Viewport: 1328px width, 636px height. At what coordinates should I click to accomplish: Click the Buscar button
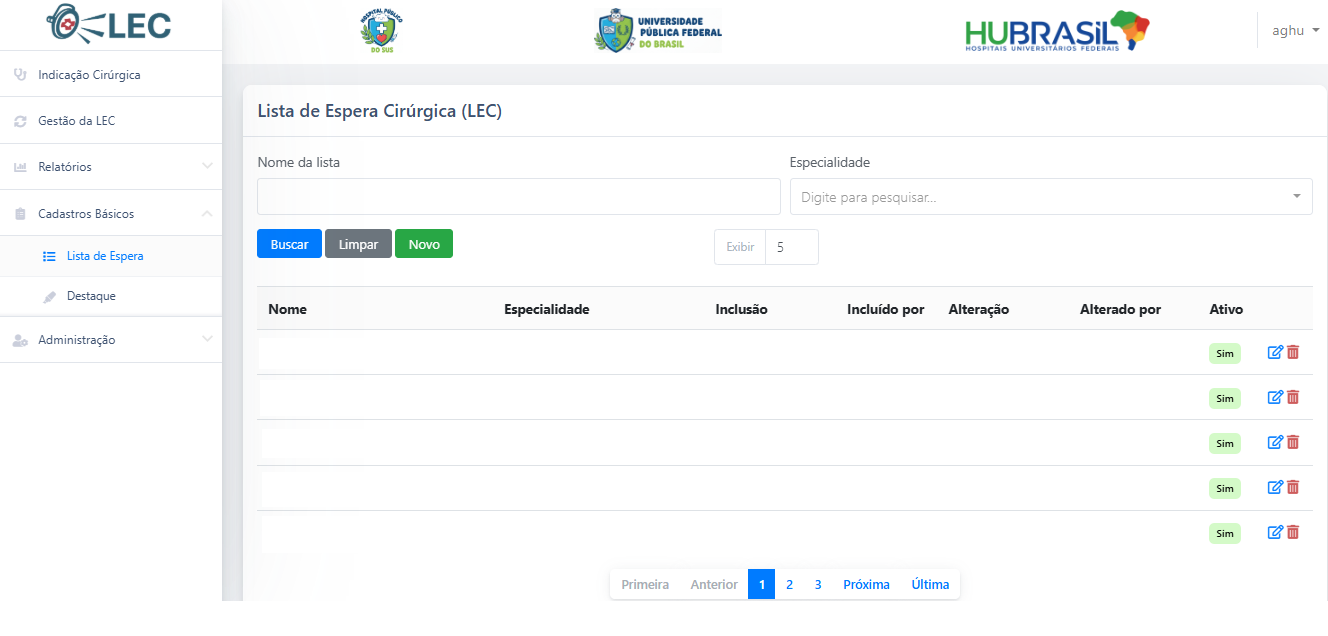[289, 244]
